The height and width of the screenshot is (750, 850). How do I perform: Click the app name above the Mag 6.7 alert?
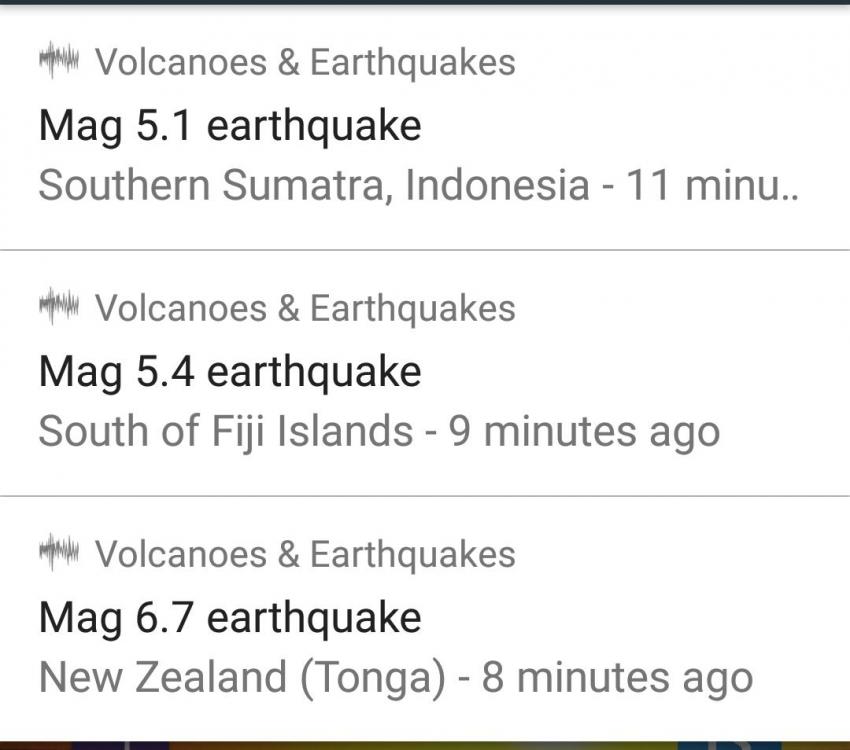click(x=305, y=553)
